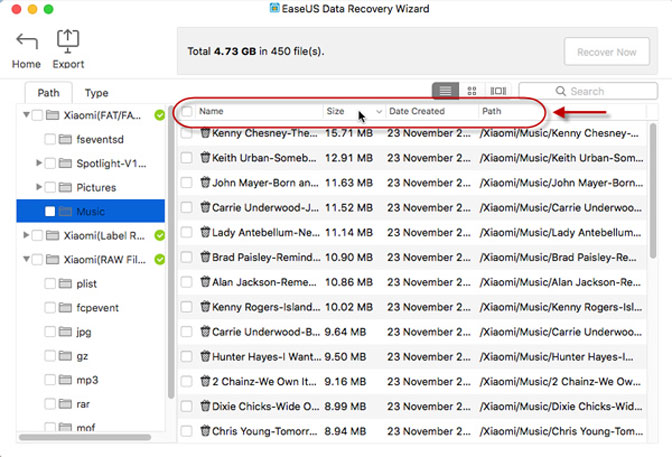The image size is (672, 457).
Task: Check the Carrie Underwood-J... file checkbox
Action: click(x=186, y=207)
